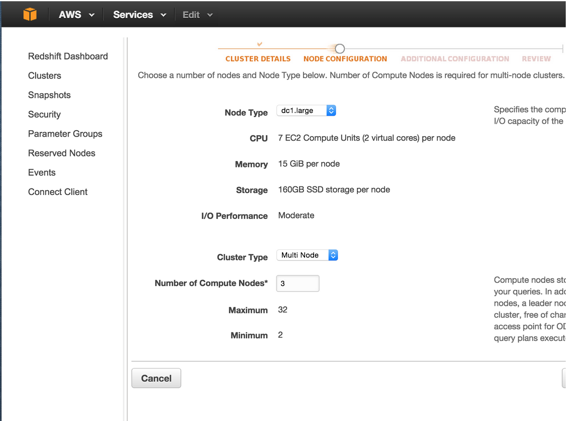Open Reserved Nodes in sidebar
Screen dimensions: 568x421
62,153
